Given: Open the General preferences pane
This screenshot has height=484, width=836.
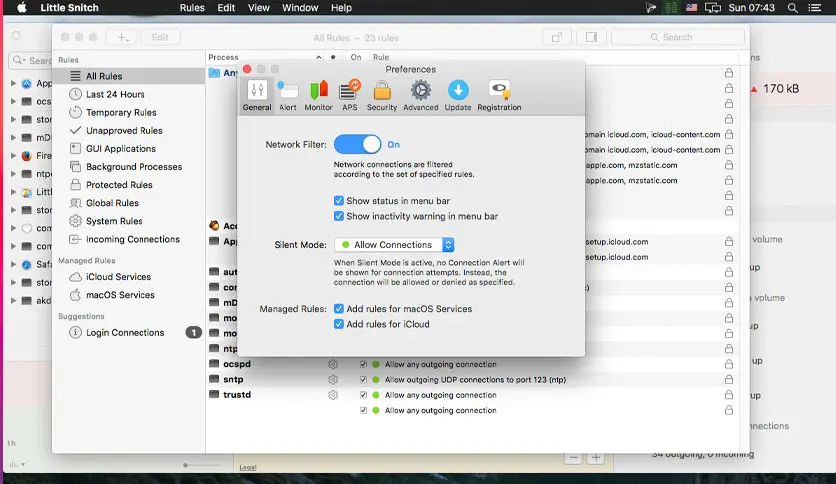Looking at the screenshot, I should tap(257, 96).
